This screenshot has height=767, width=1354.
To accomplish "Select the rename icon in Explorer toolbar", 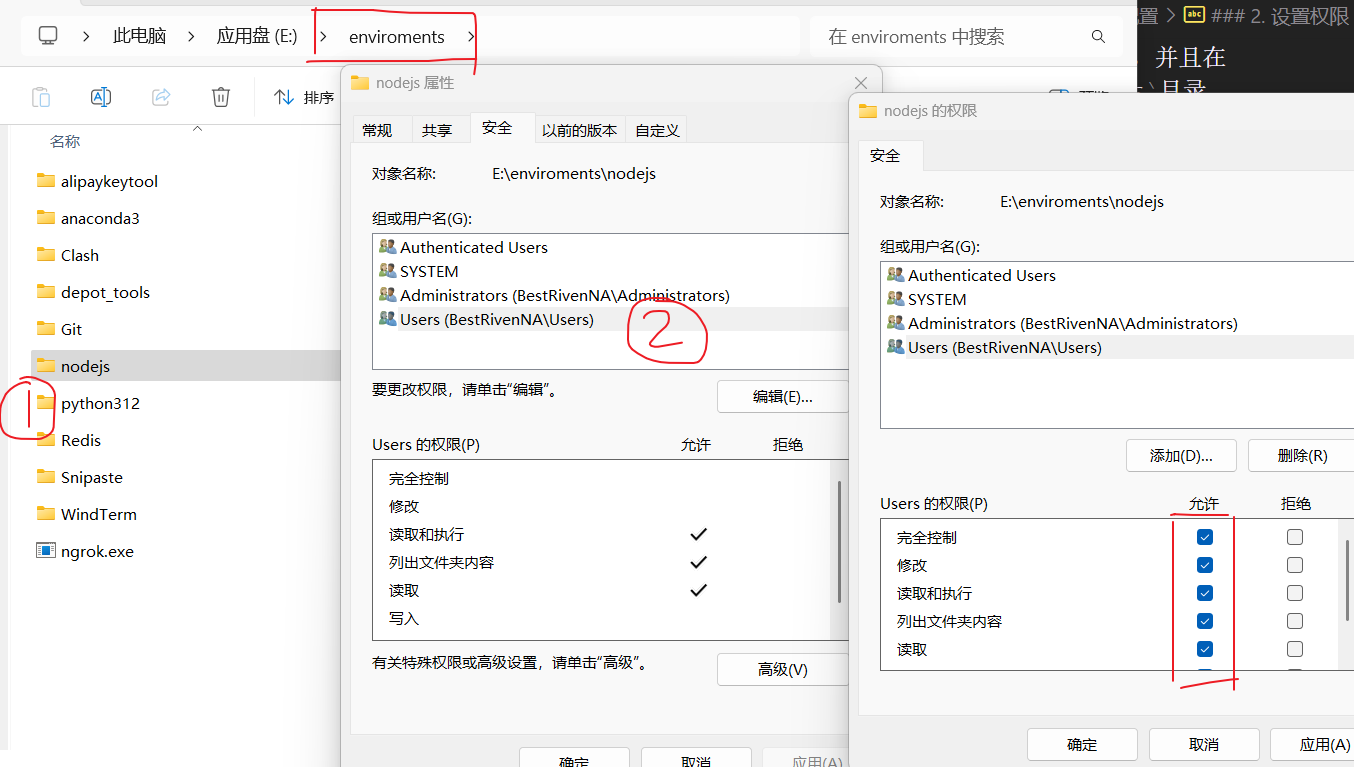I will [x=100, y=96].
